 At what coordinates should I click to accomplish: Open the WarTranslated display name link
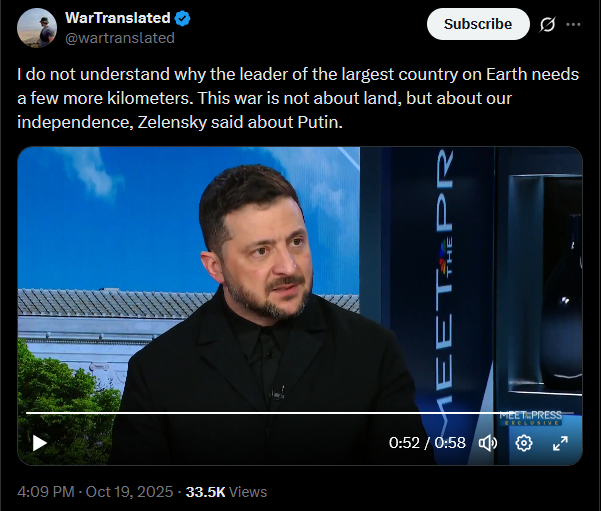click(x=118, y=18)
